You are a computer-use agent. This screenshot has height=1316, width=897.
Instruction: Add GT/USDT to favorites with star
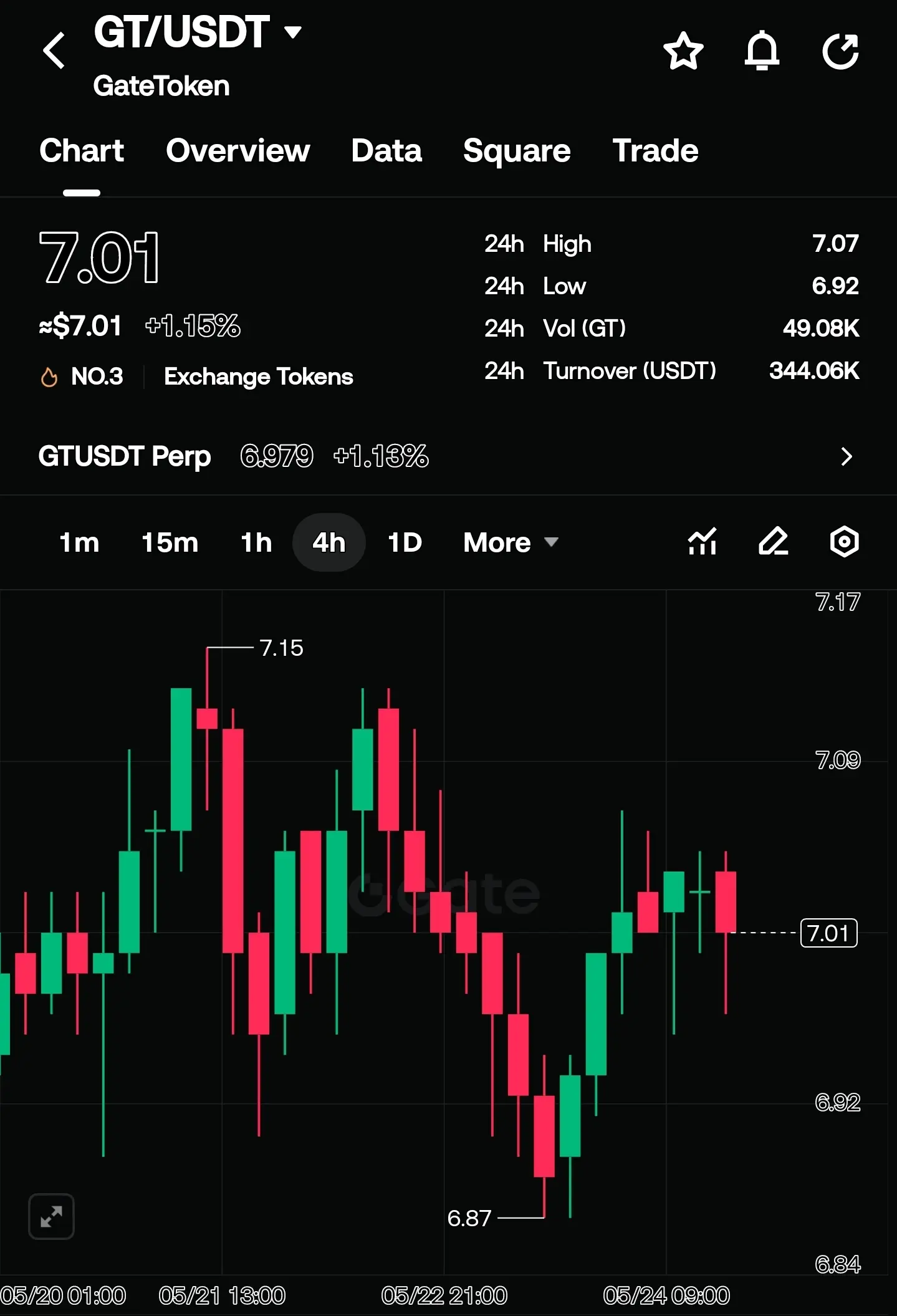pyautogui.click(x=683, y=50)
